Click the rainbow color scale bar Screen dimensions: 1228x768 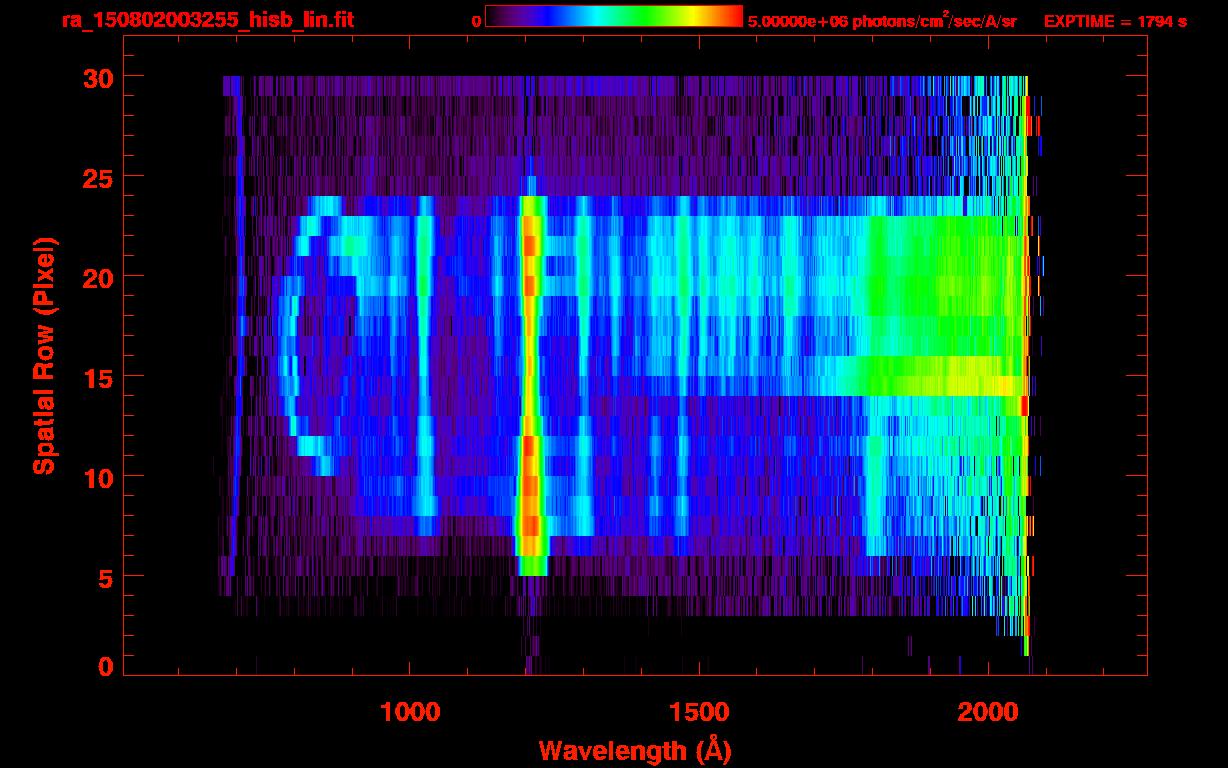(x=614, y=16)
